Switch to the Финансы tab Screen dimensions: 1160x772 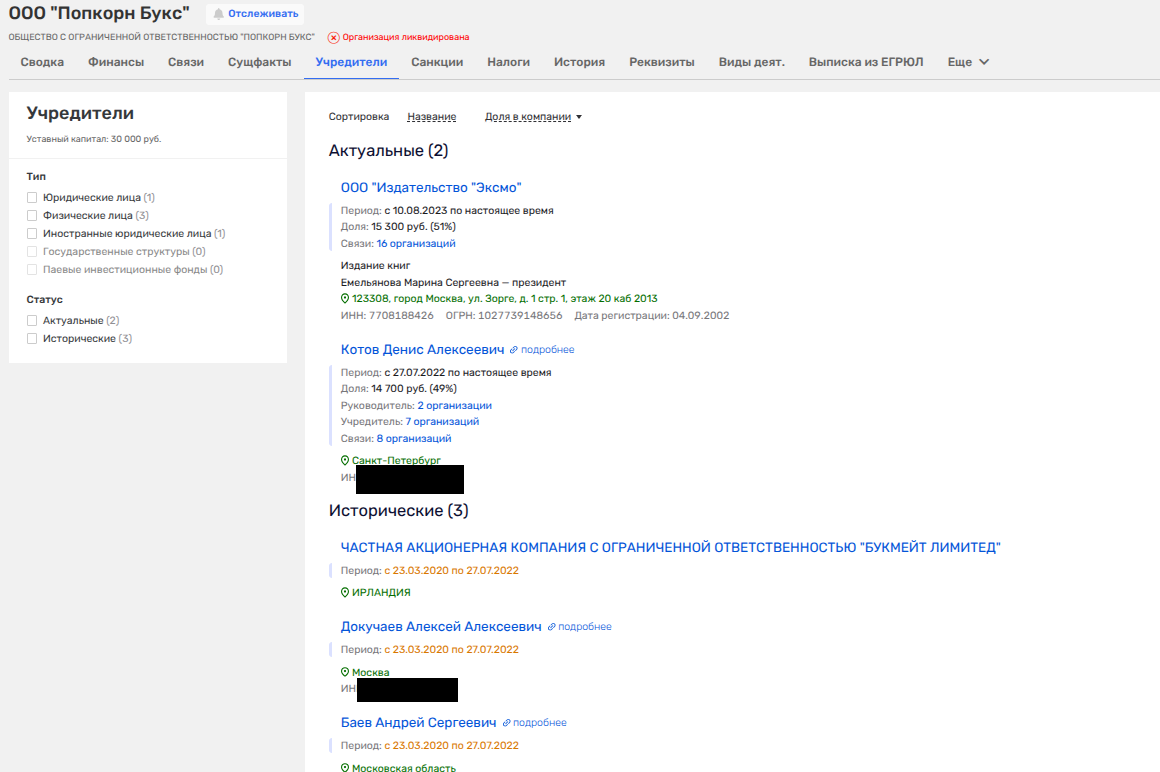(116, 62)
